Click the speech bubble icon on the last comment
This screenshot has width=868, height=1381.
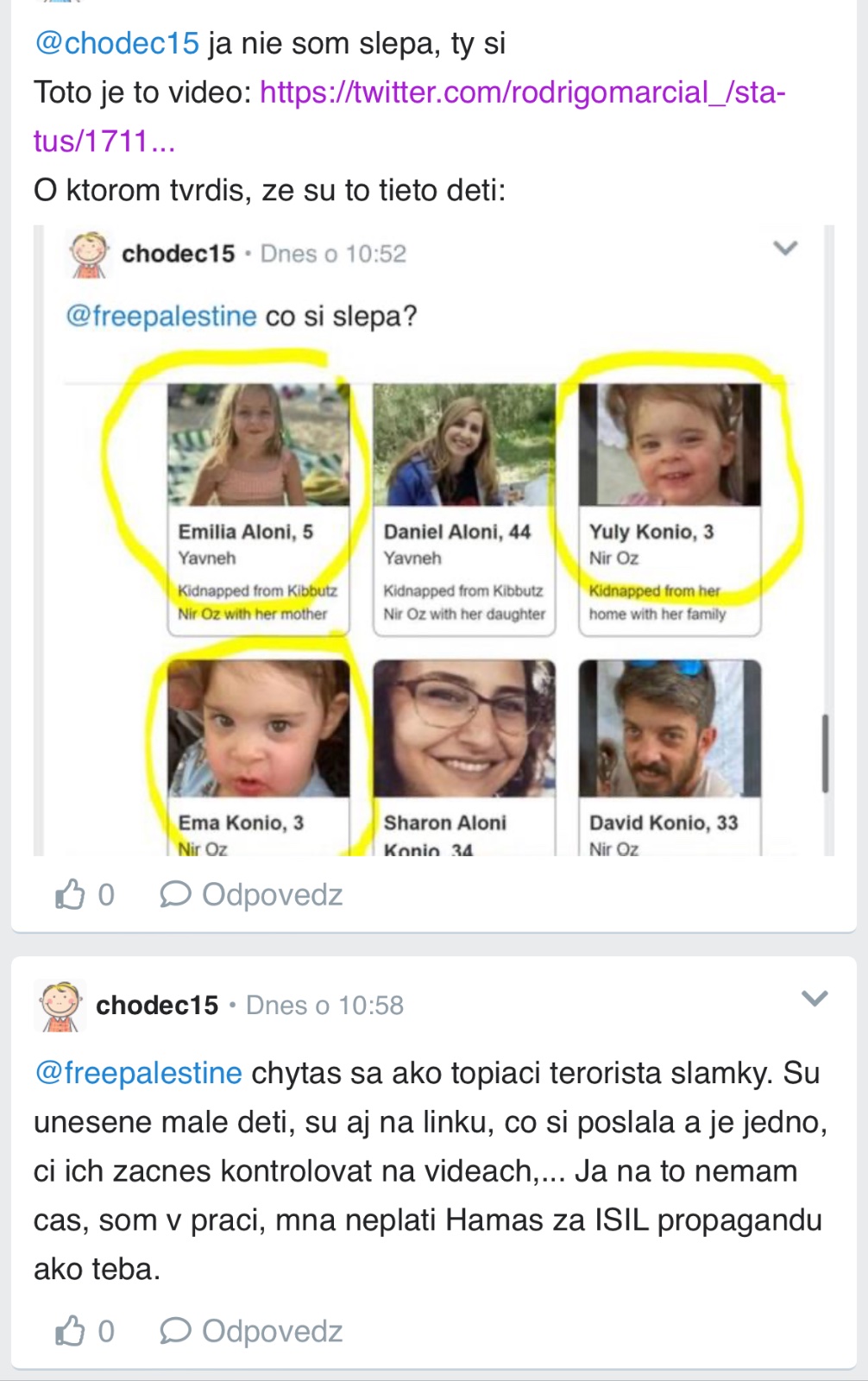click(x=174, y=1331)
